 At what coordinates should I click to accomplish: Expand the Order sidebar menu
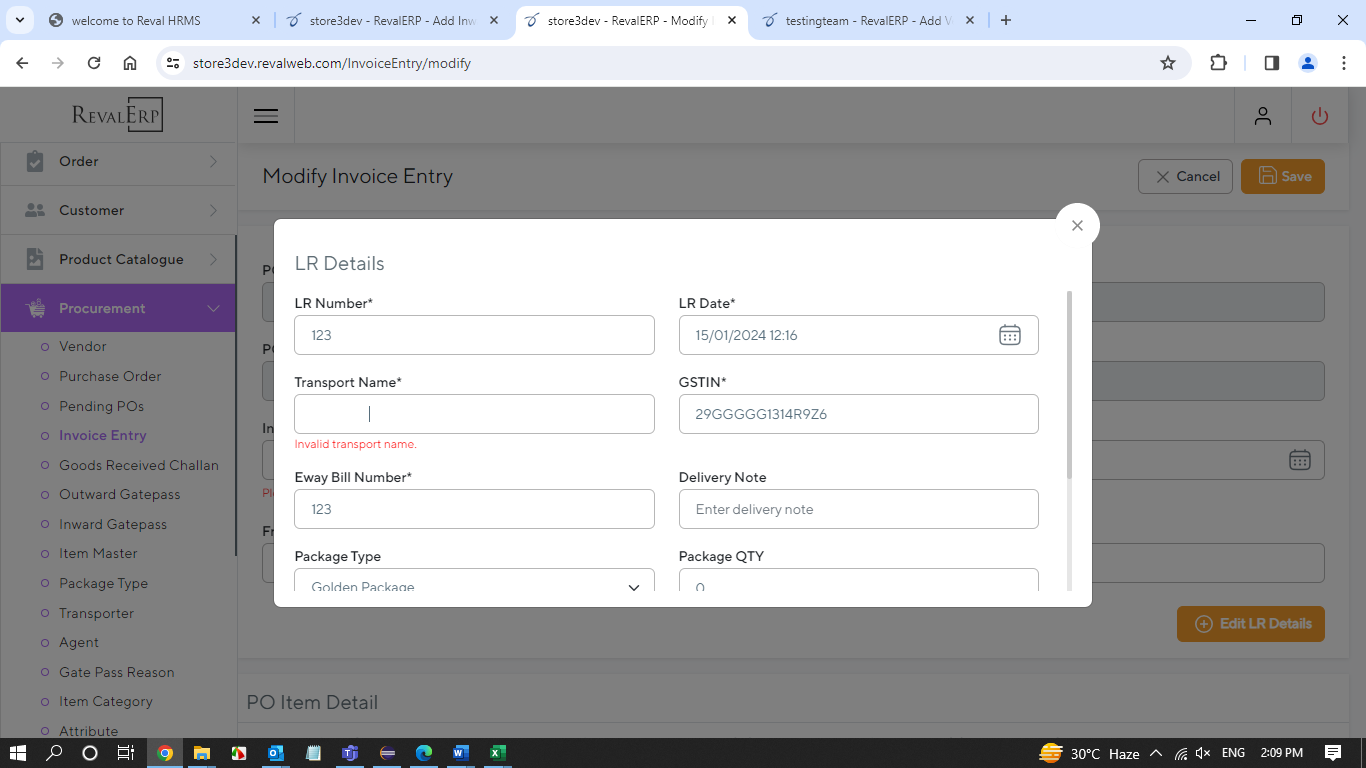tap(118, 161)
